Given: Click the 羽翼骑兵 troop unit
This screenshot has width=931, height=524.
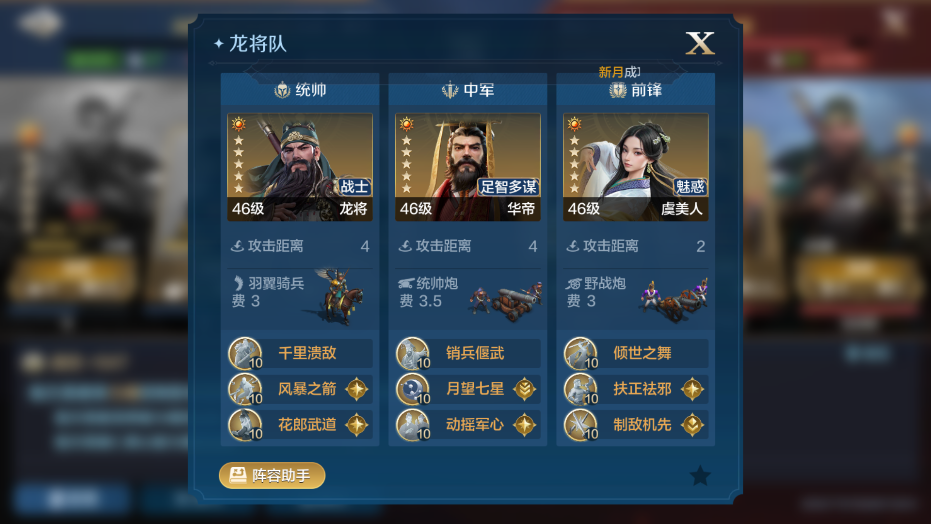Looking at the screenshot, I should (x=300, y=296).
